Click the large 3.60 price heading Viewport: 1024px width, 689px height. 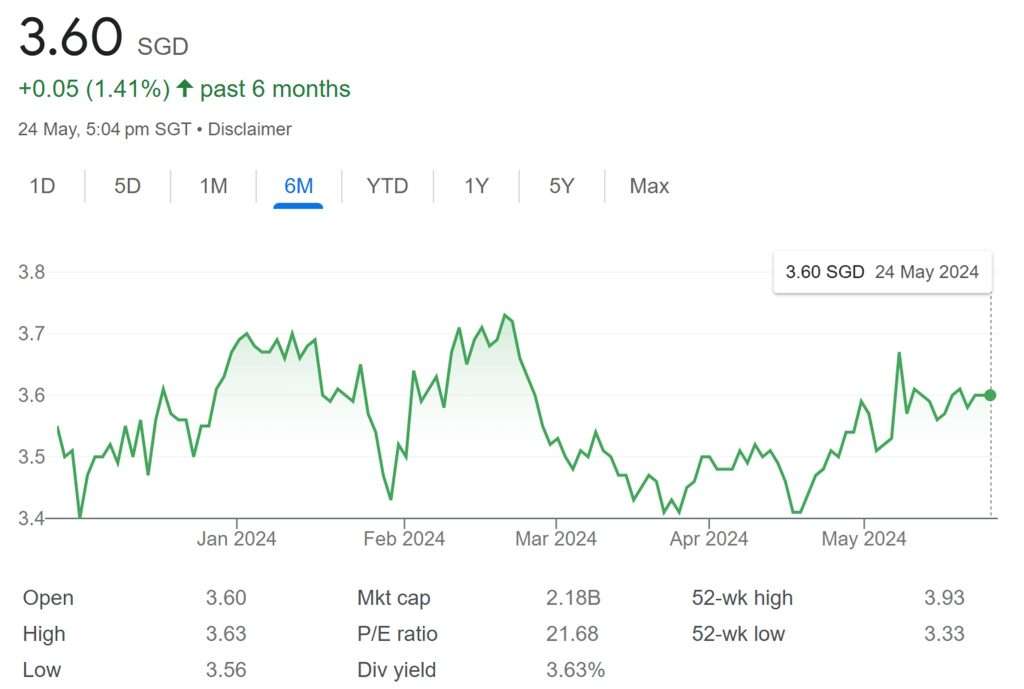[68, 40]
